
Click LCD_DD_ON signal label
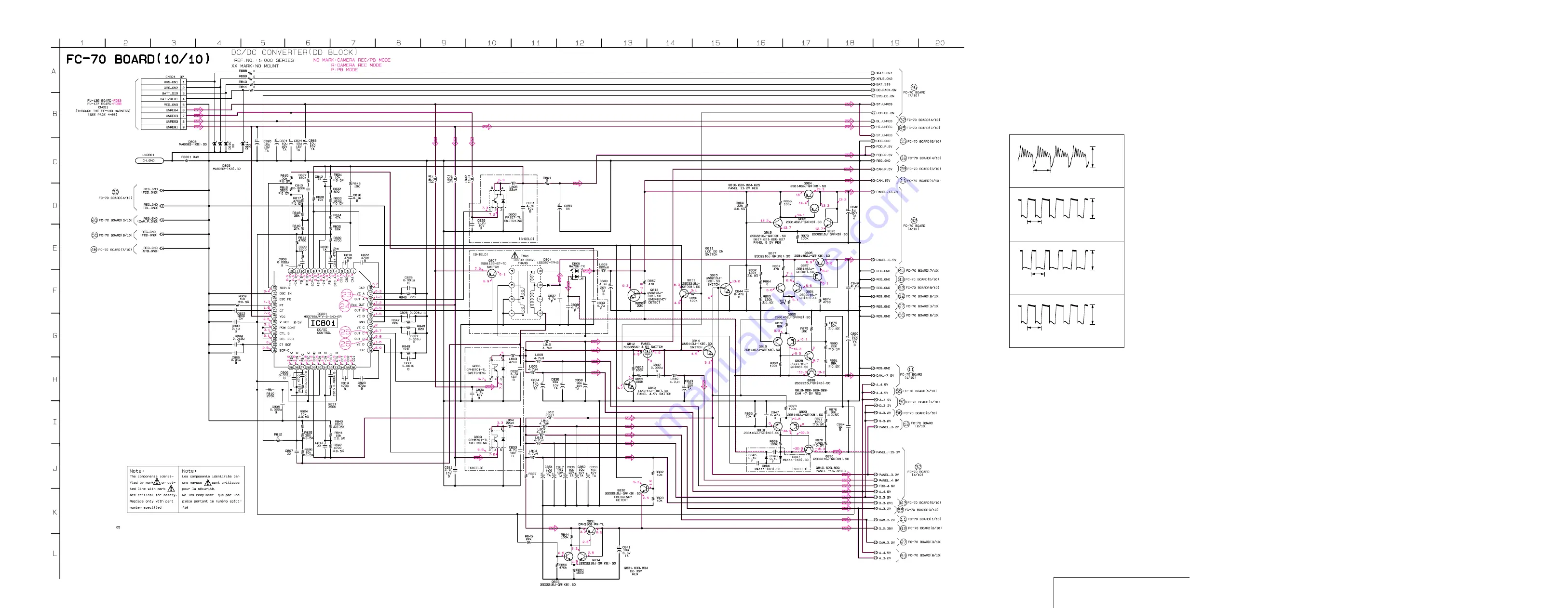tap(885, 113)
